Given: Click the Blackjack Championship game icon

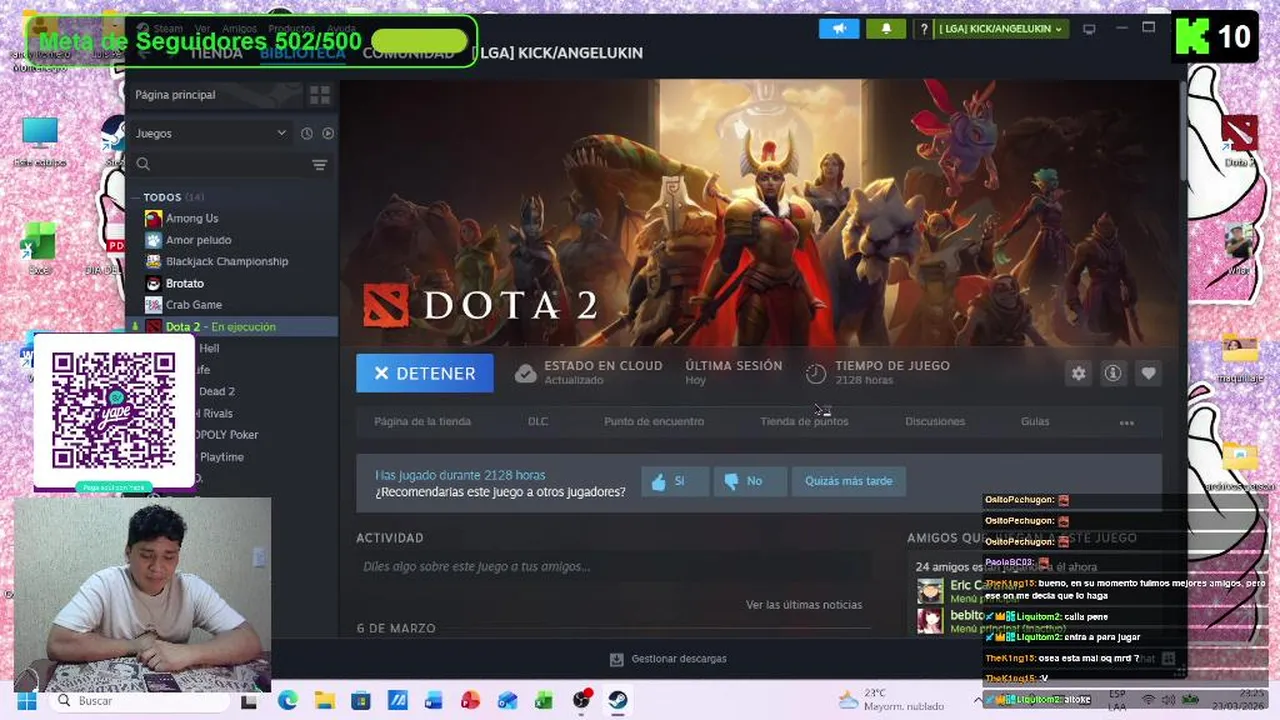Looking at the screenshot, I should [153, 261].
